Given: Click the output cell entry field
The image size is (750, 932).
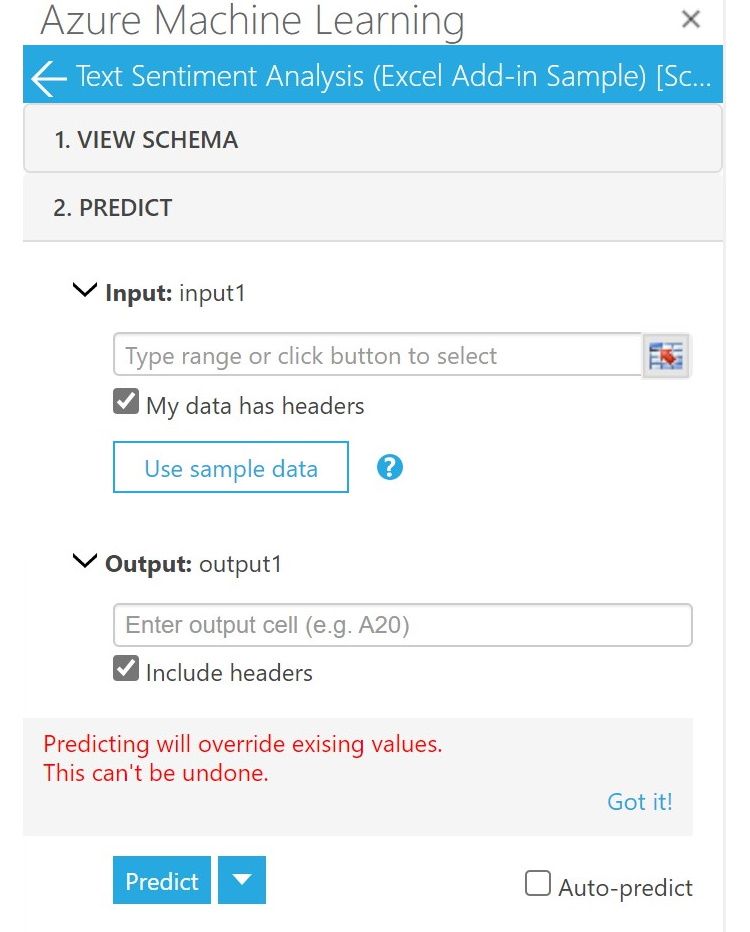Looking at the screenshot, I should 400,624.
